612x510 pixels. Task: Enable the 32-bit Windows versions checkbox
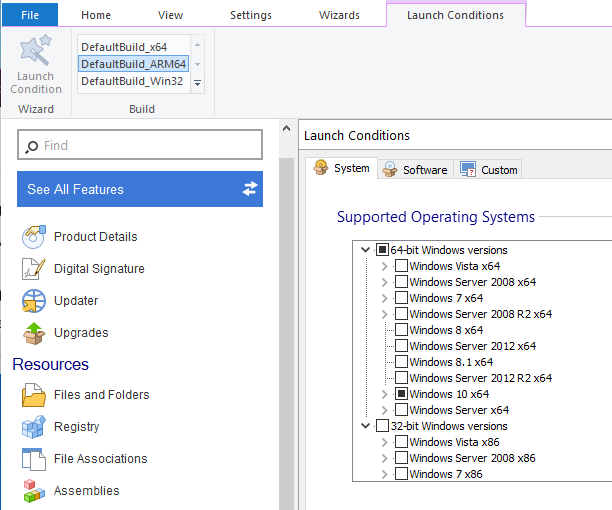(x=382, y=426)
